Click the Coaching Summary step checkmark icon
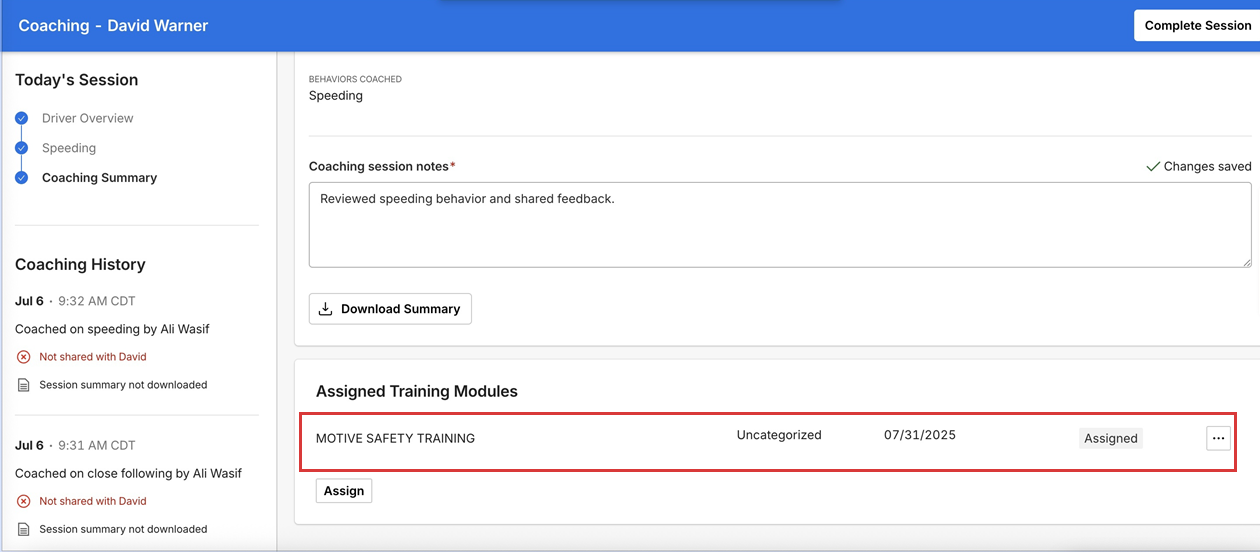 point(22,178)
